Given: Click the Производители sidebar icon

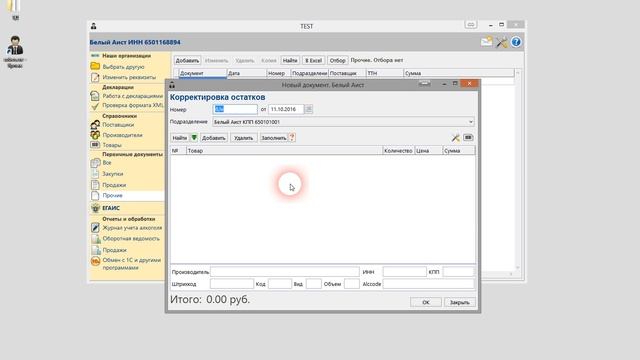Looking at the screenshot, I should tap(95, 135).
